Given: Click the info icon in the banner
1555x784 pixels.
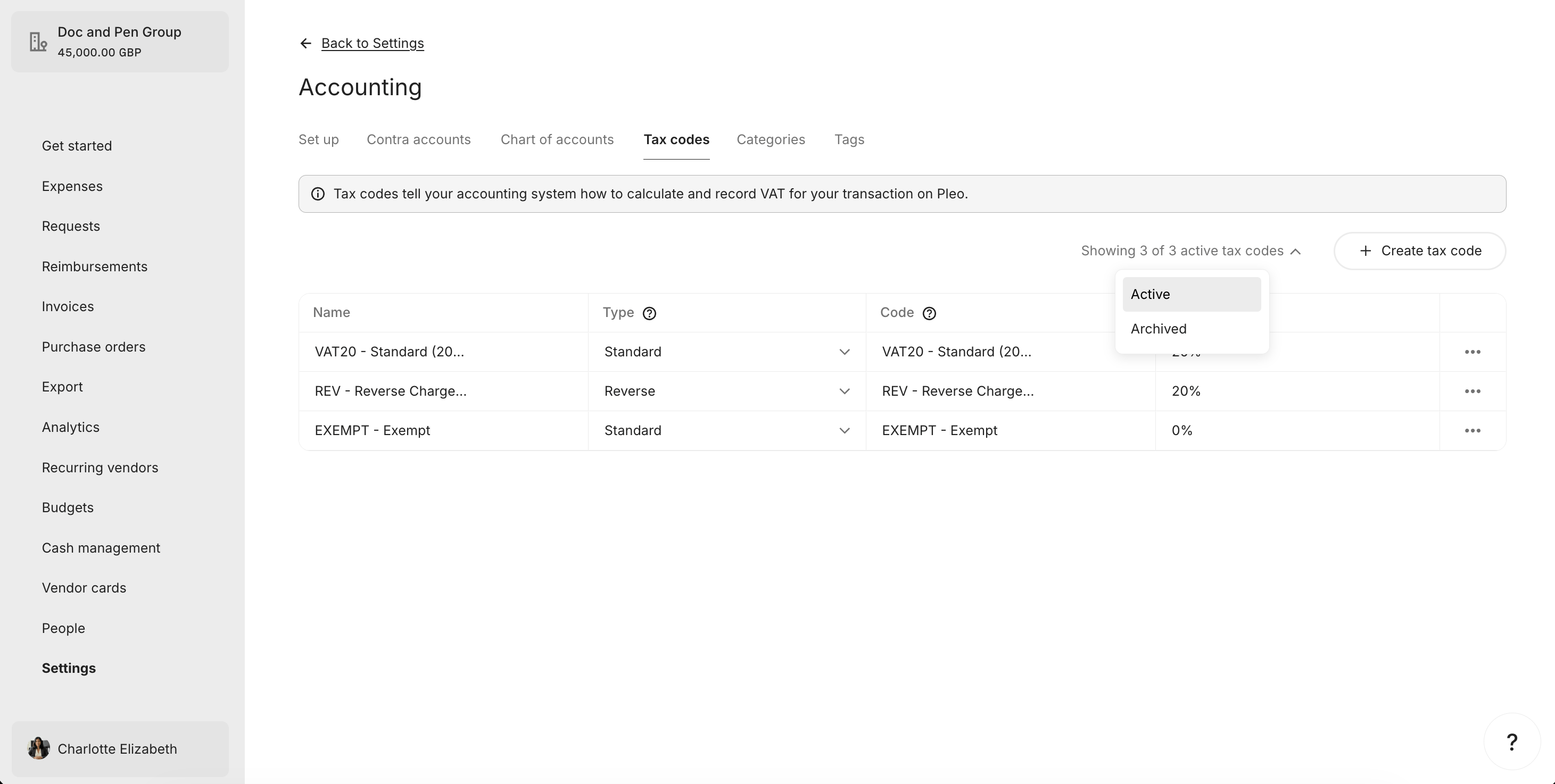Looking at the screenshot, I should (318, 194).
